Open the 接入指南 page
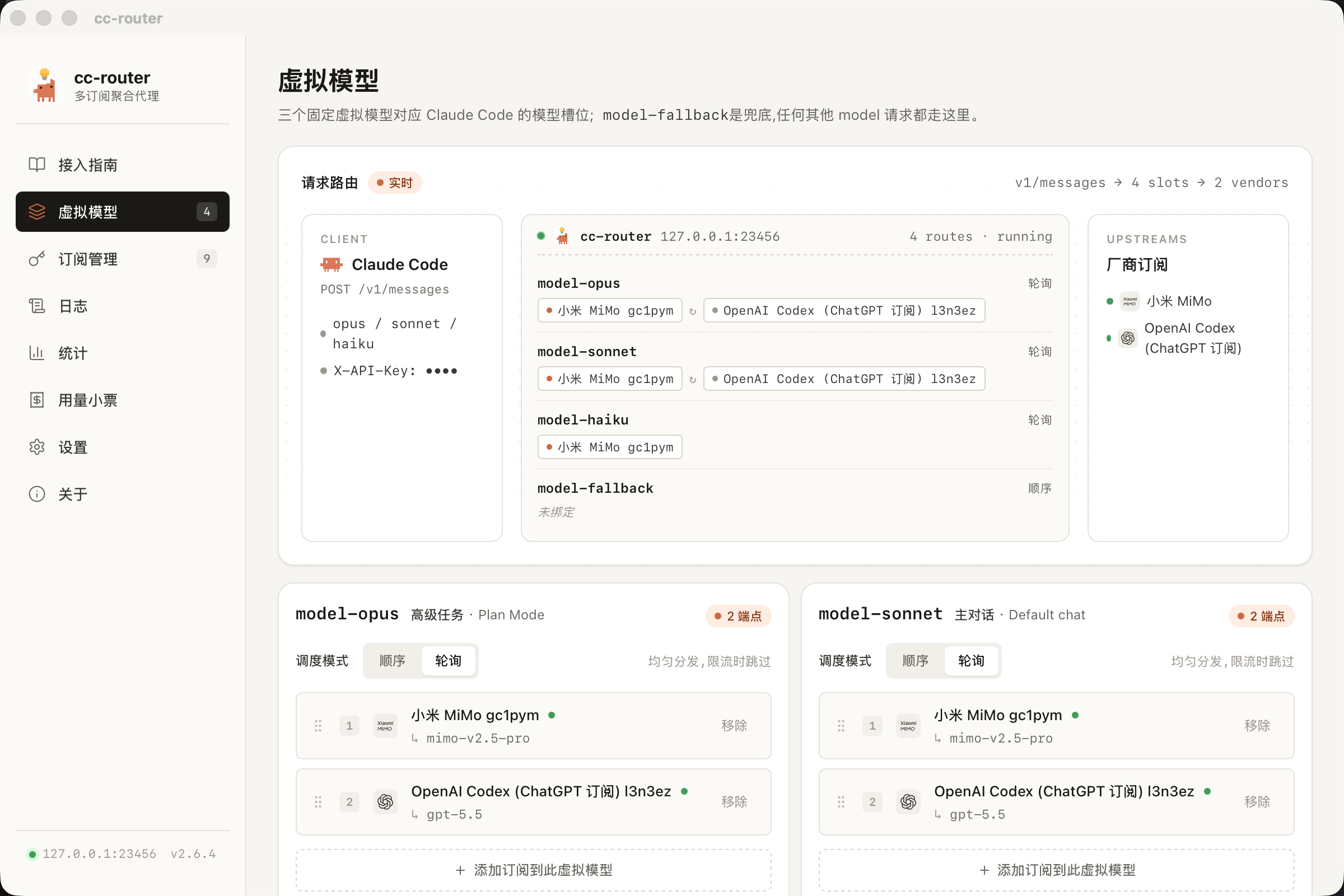 point(122,165)
